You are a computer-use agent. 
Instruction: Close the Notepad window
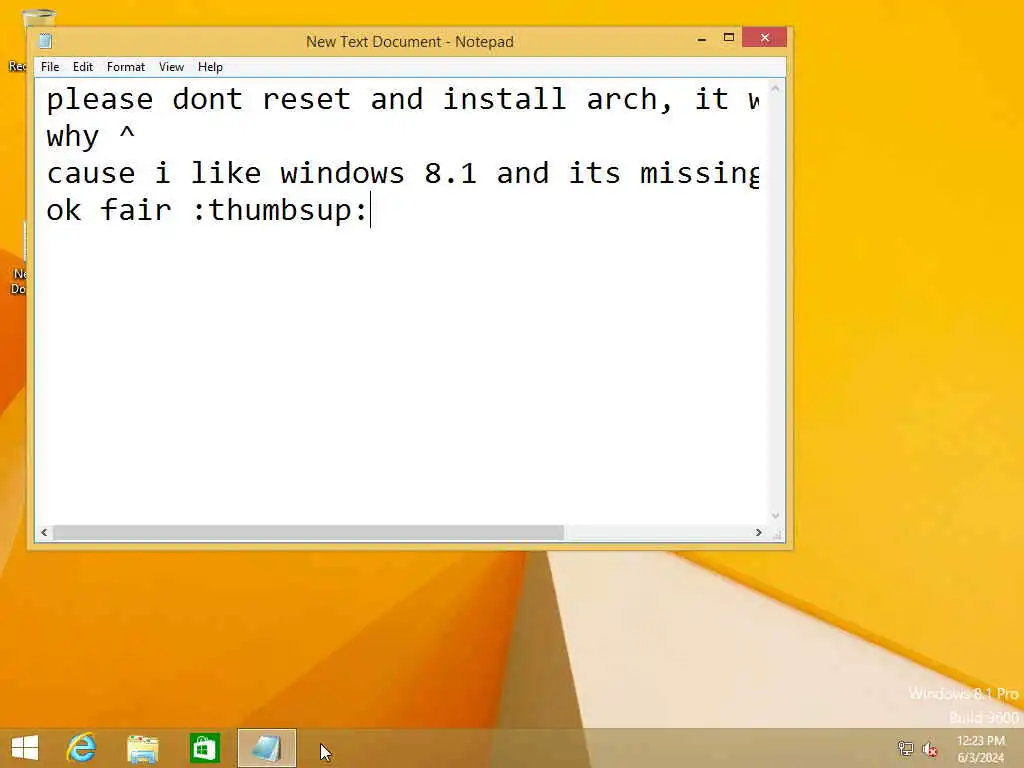click(765, 38)
